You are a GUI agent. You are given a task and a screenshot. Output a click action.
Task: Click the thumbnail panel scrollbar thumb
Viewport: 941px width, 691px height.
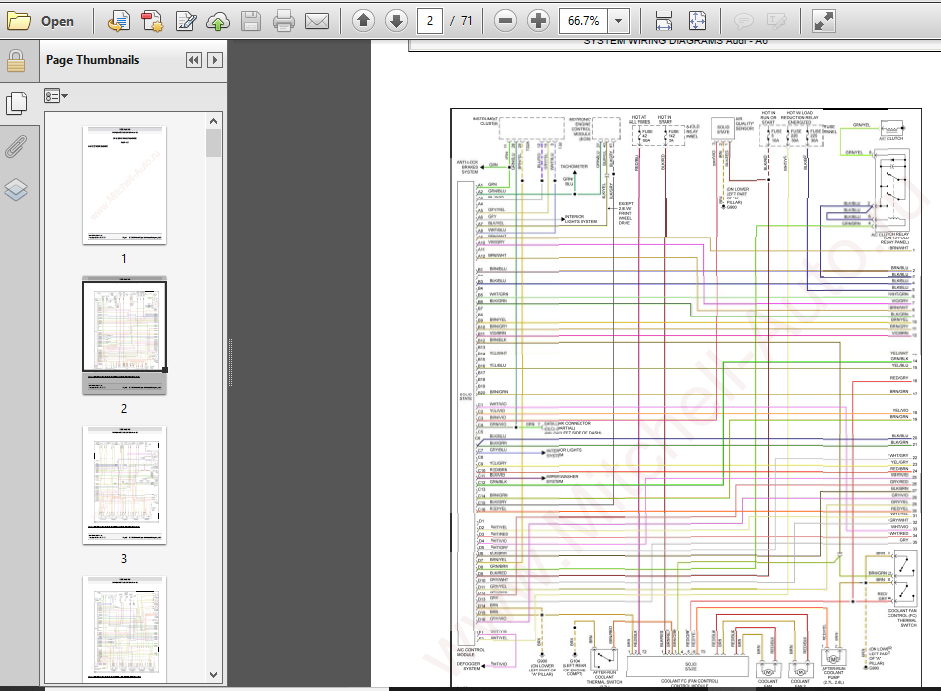point(213,143)
